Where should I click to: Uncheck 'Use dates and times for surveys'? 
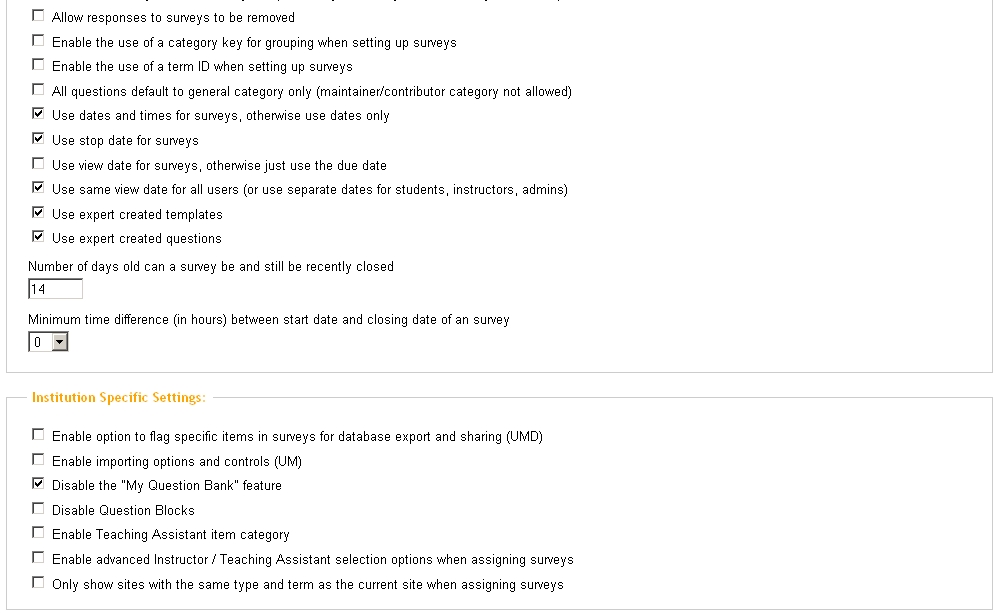(x=38, y=114)
